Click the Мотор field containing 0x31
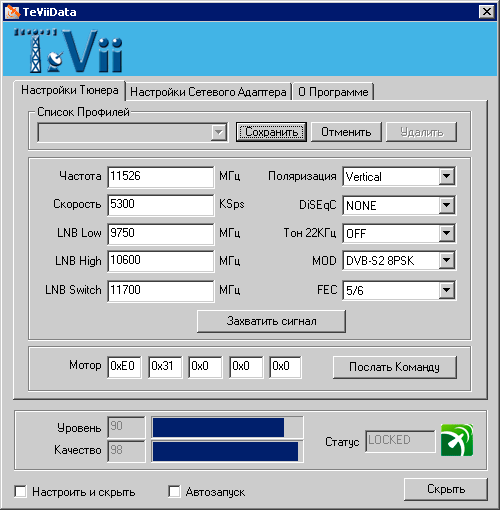Image resolution: width=500 pixels, height=510 pixels. click(x=165, y=367)
